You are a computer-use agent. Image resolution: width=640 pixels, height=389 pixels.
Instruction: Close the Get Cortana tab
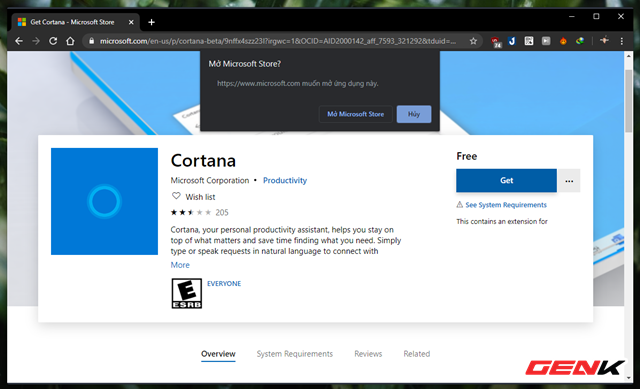(x=131, y=22)
